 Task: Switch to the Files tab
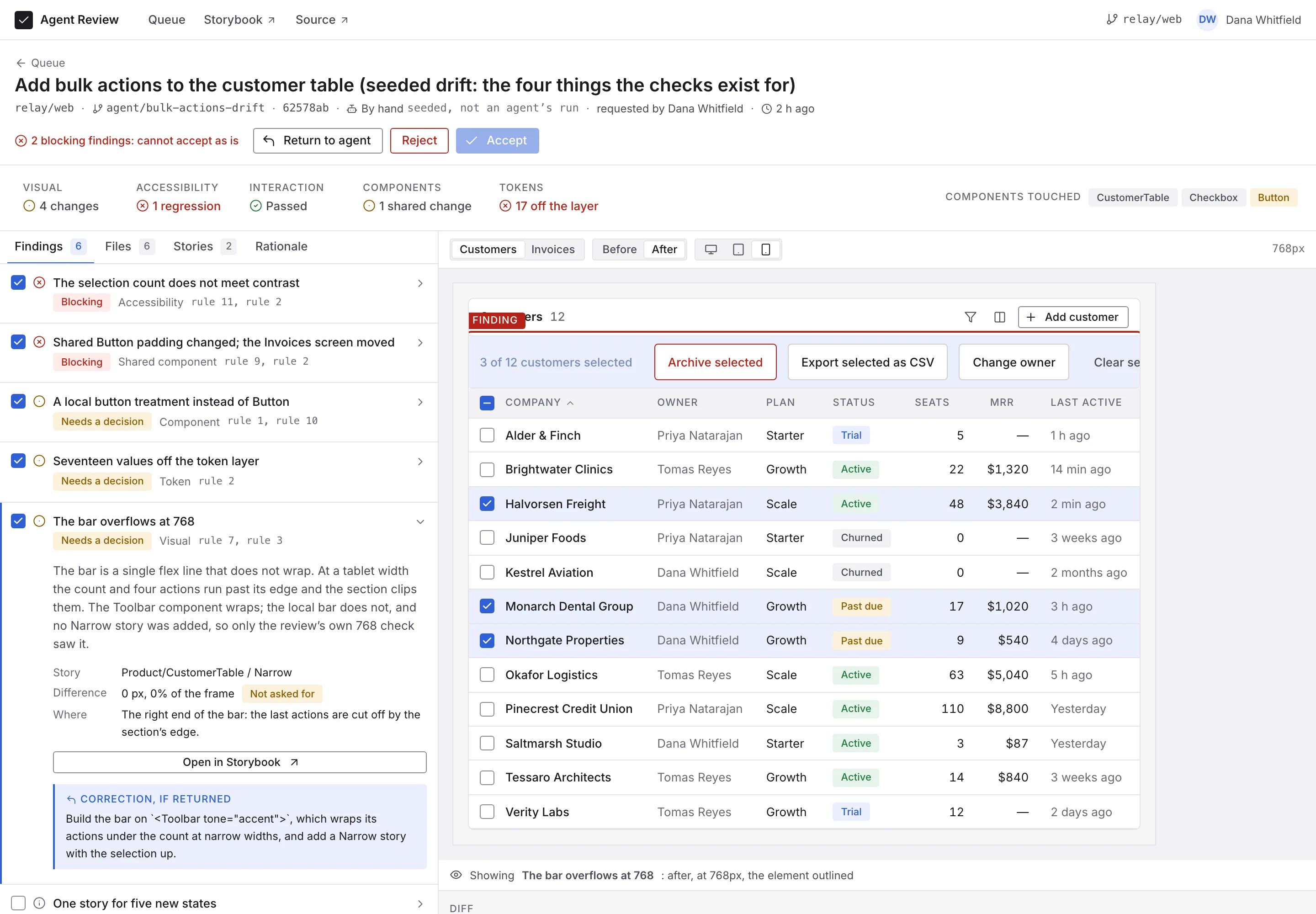pos(129,246)
